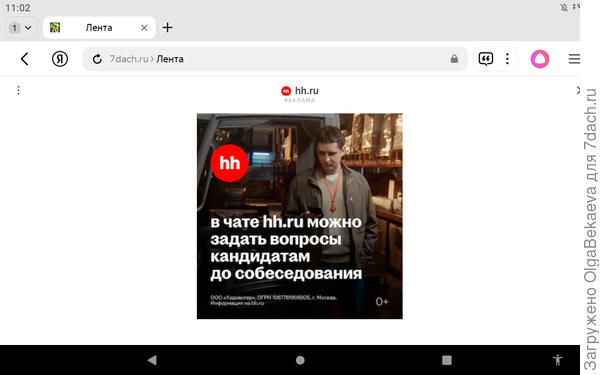
Task: Tap the 11:02 clock in status bar
Action: tap(18, 8)
